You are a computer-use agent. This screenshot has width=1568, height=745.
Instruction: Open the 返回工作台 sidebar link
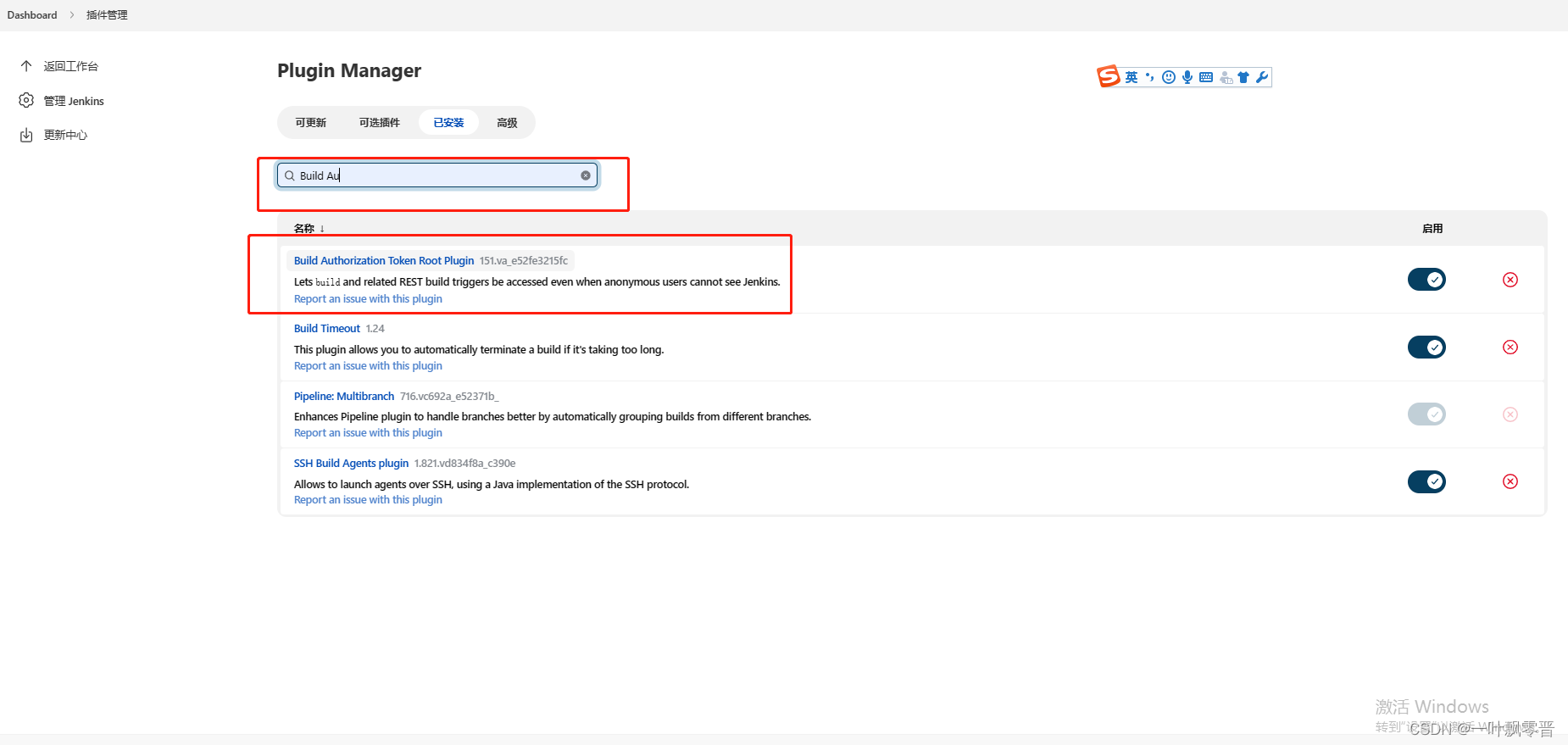point(70,66)
